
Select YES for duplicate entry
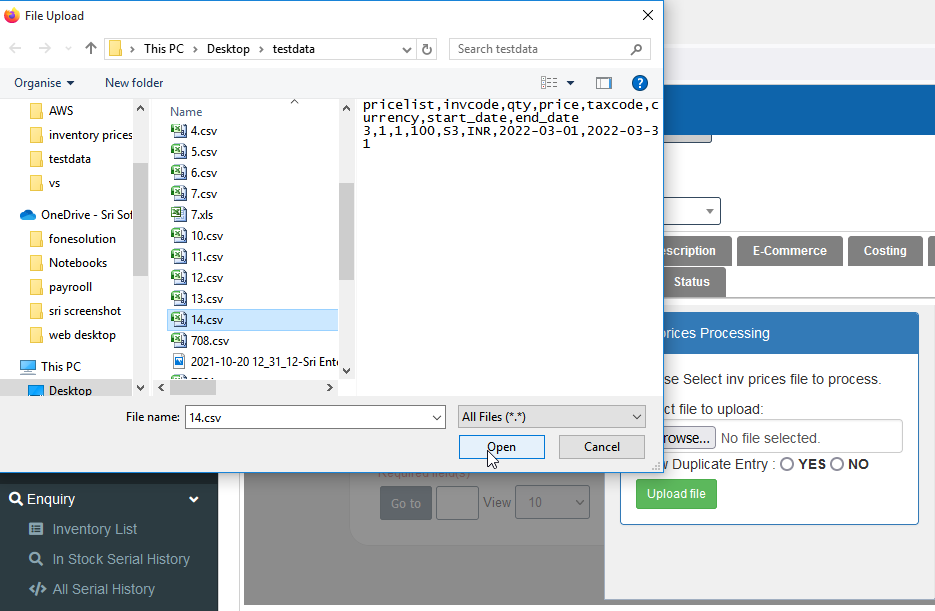(788, 464)
